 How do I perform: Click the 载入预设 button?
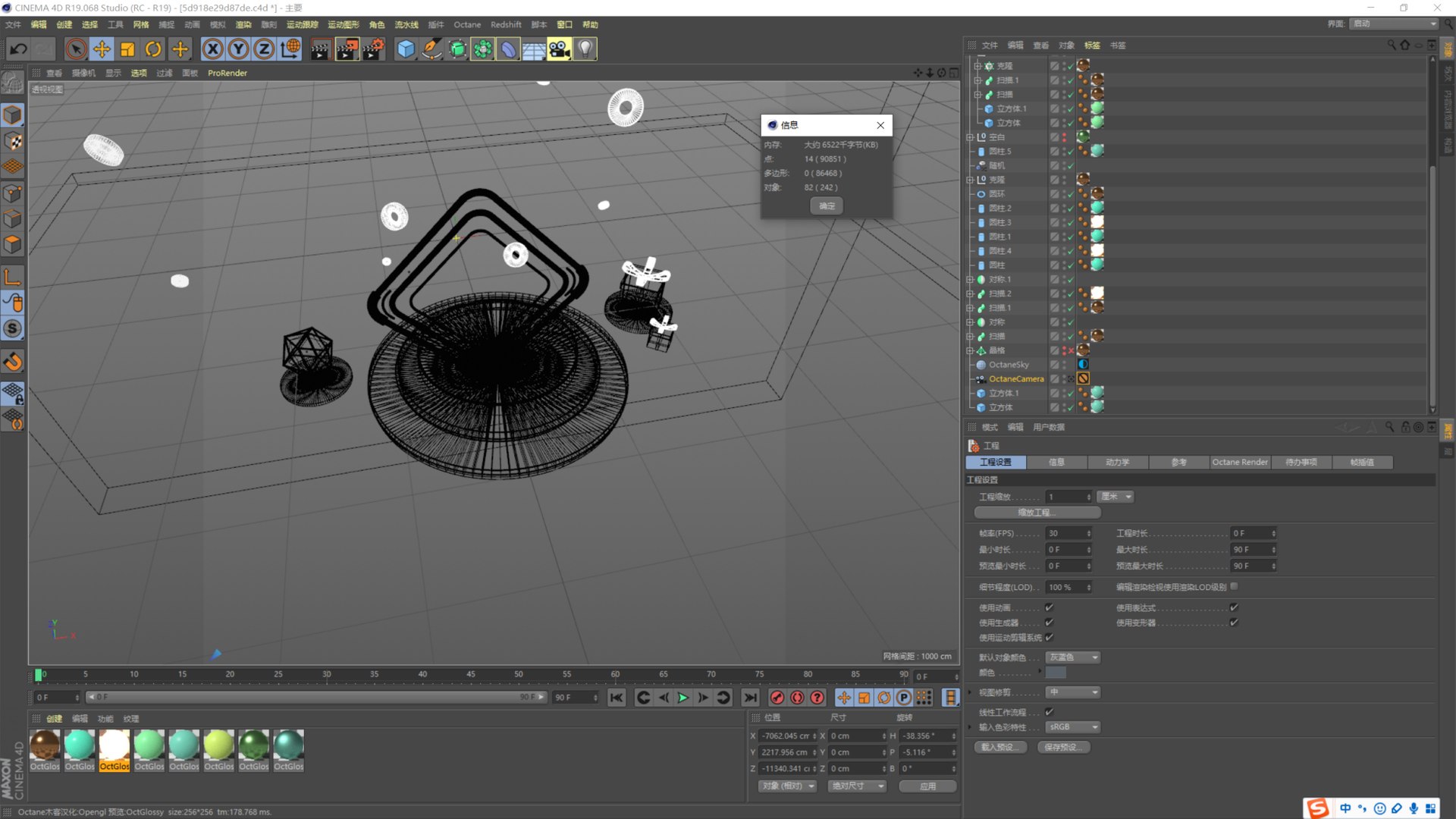pos(1000,748)
